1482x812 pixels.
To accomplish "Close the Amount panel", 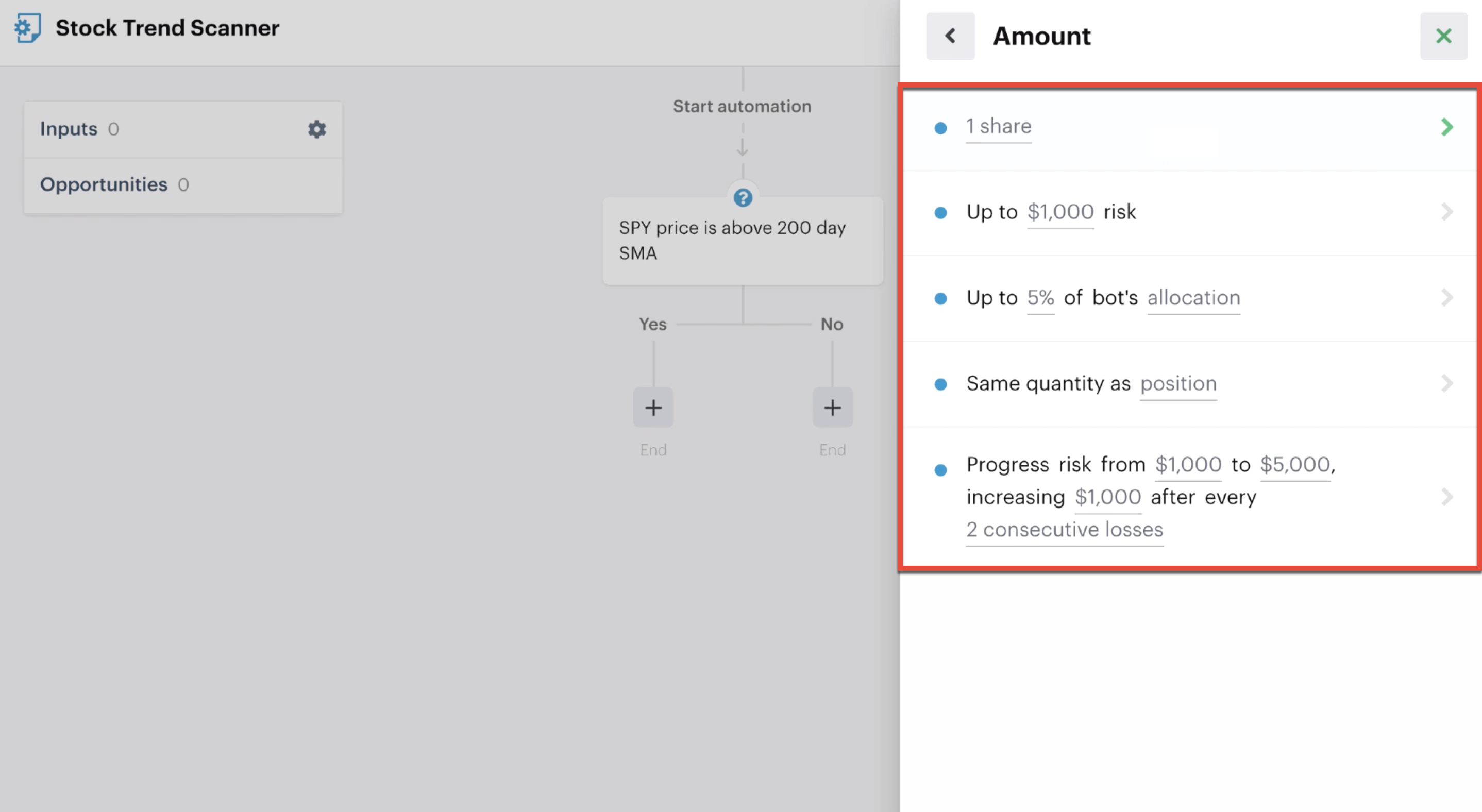I will coord(1443,36).
